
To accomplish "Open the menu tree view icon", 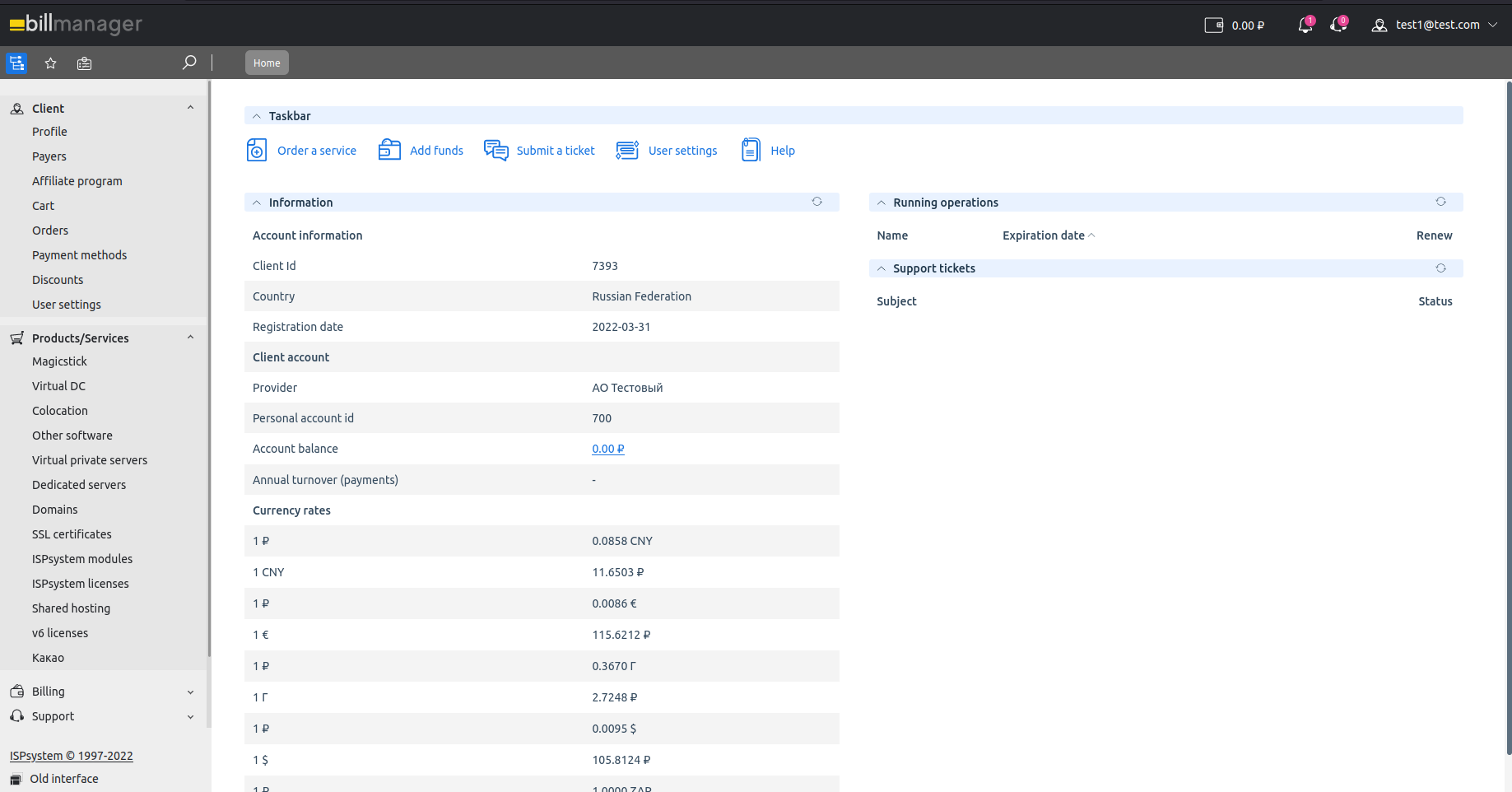I will point(16,63).
